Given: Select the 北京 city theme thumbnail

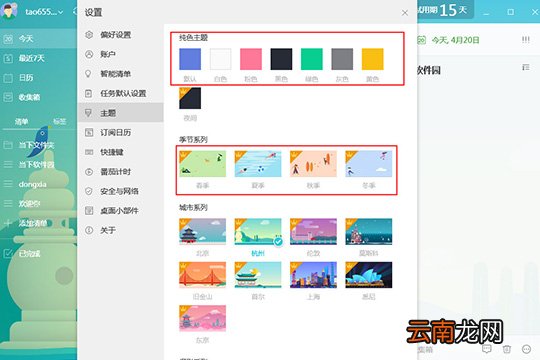Looking at the screenshot, I should 202,231.
